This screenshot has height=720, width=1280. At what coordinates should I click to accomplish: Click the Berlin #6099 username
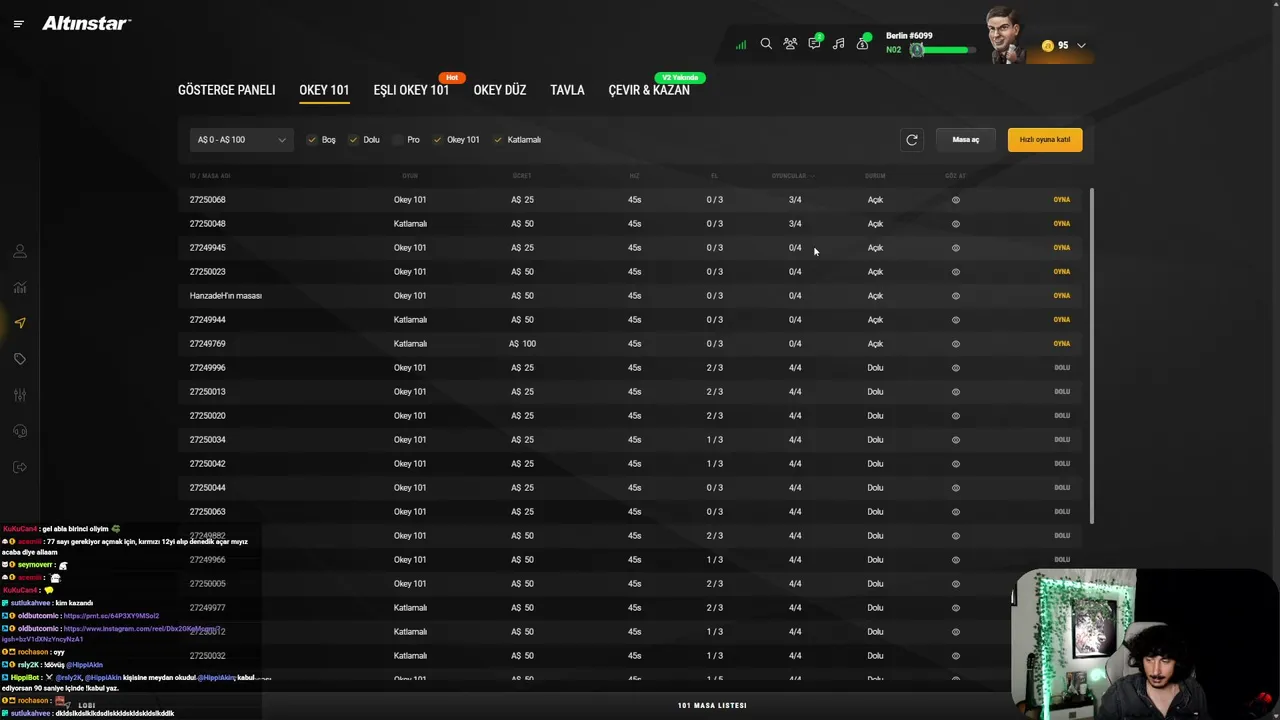pos(909,36)
